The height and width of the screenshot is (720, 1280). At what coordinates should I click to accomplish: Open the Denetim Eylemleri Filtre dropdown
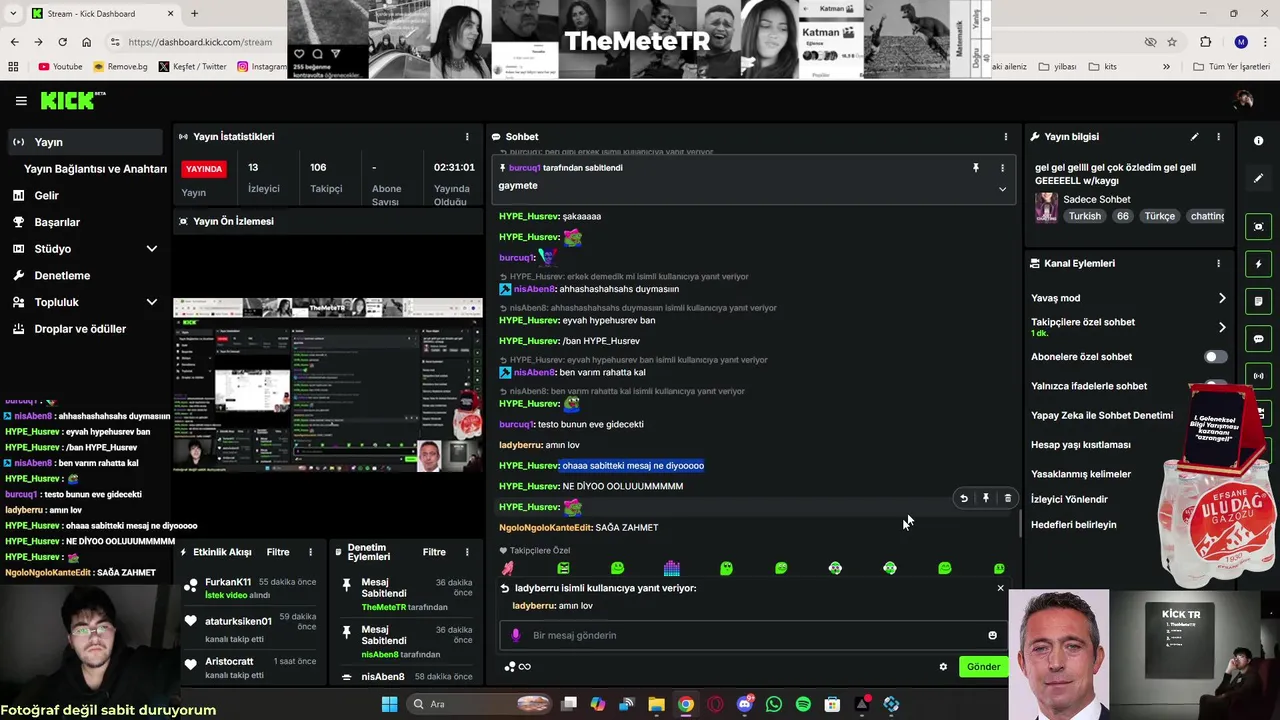click(434, 552)
